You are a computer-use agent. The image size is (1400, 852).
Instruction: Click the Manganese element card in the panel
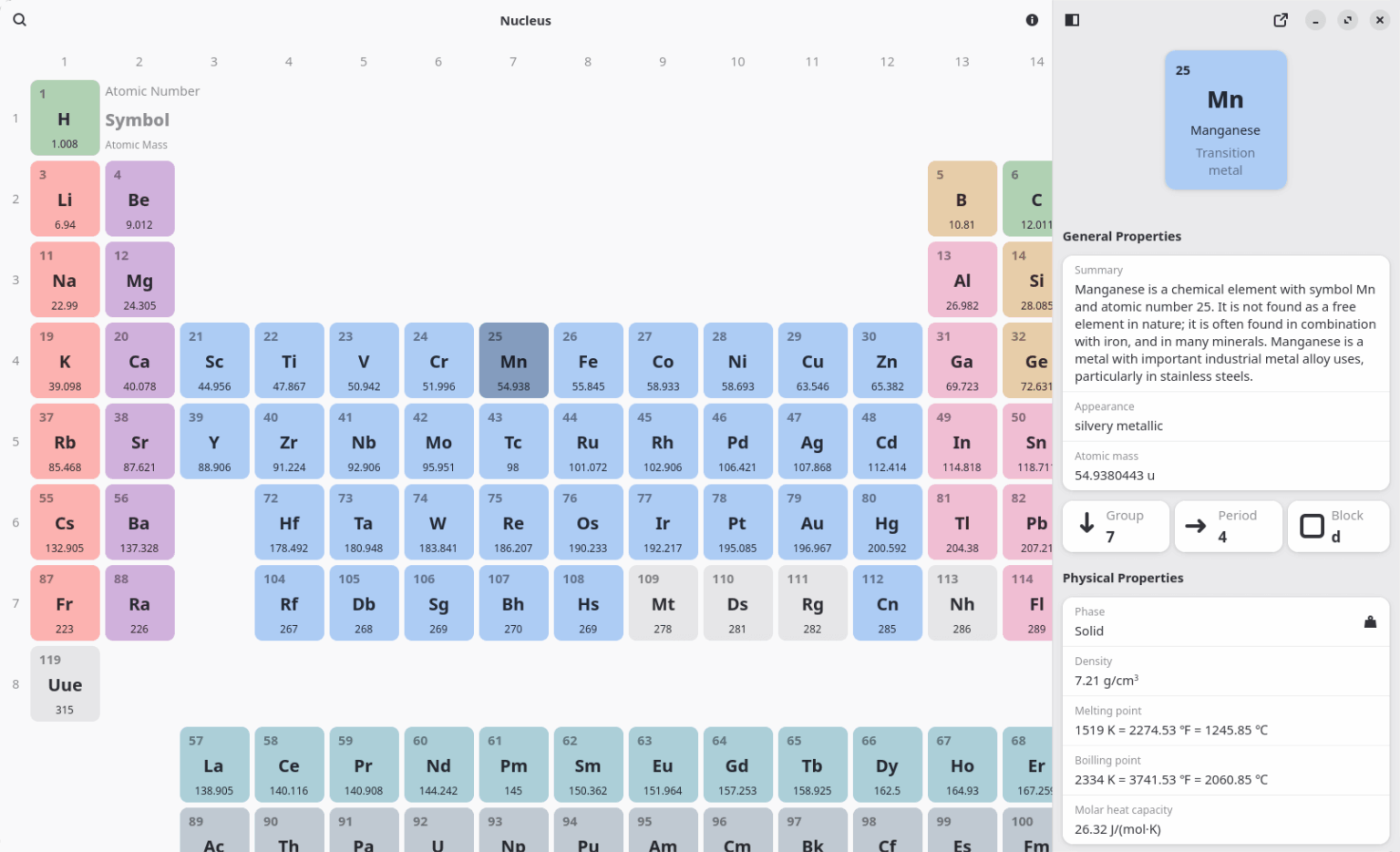[1226, 119]
